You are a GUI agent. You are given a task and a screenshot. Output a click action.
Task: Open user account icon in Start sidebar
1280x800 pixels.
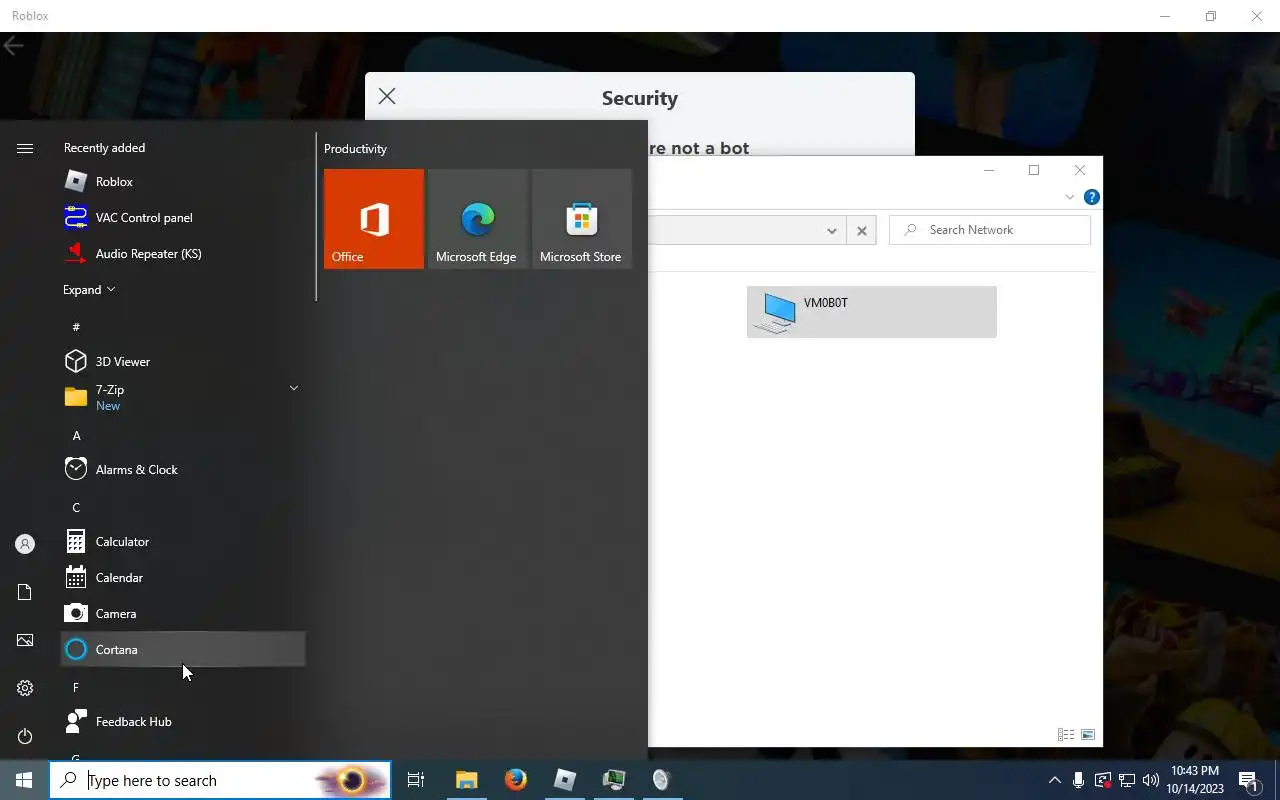(25, 544)
